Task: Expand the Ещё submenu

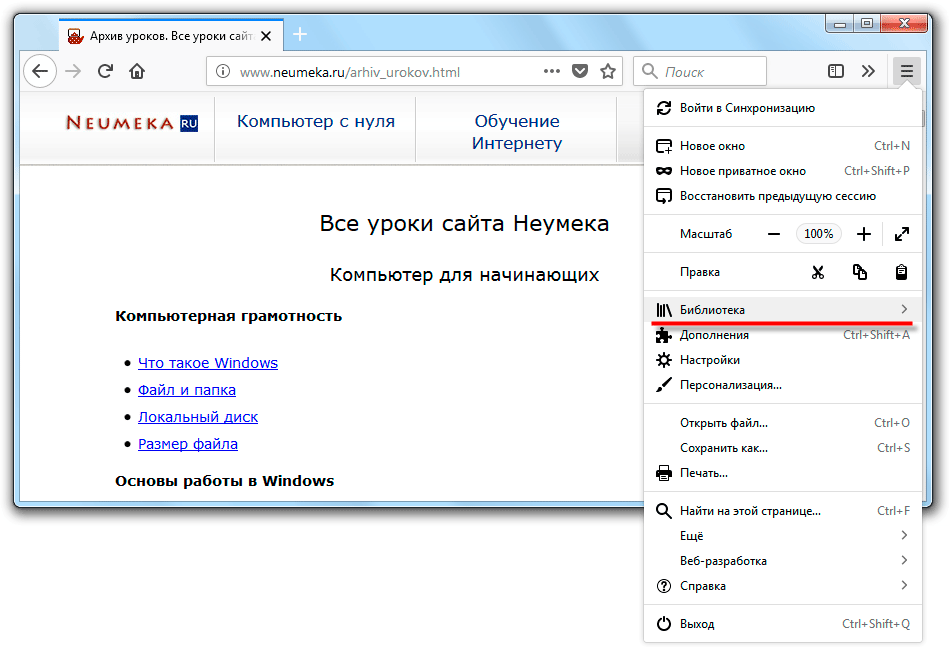Action: 783,536
